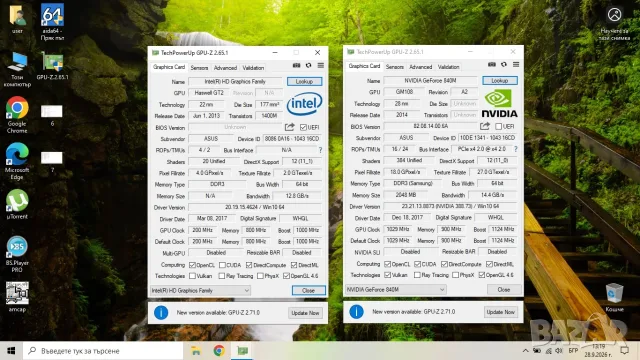Toggle PhysX checkbox in NVIDIA window
The image size is (640, 360).
point(456,276)
